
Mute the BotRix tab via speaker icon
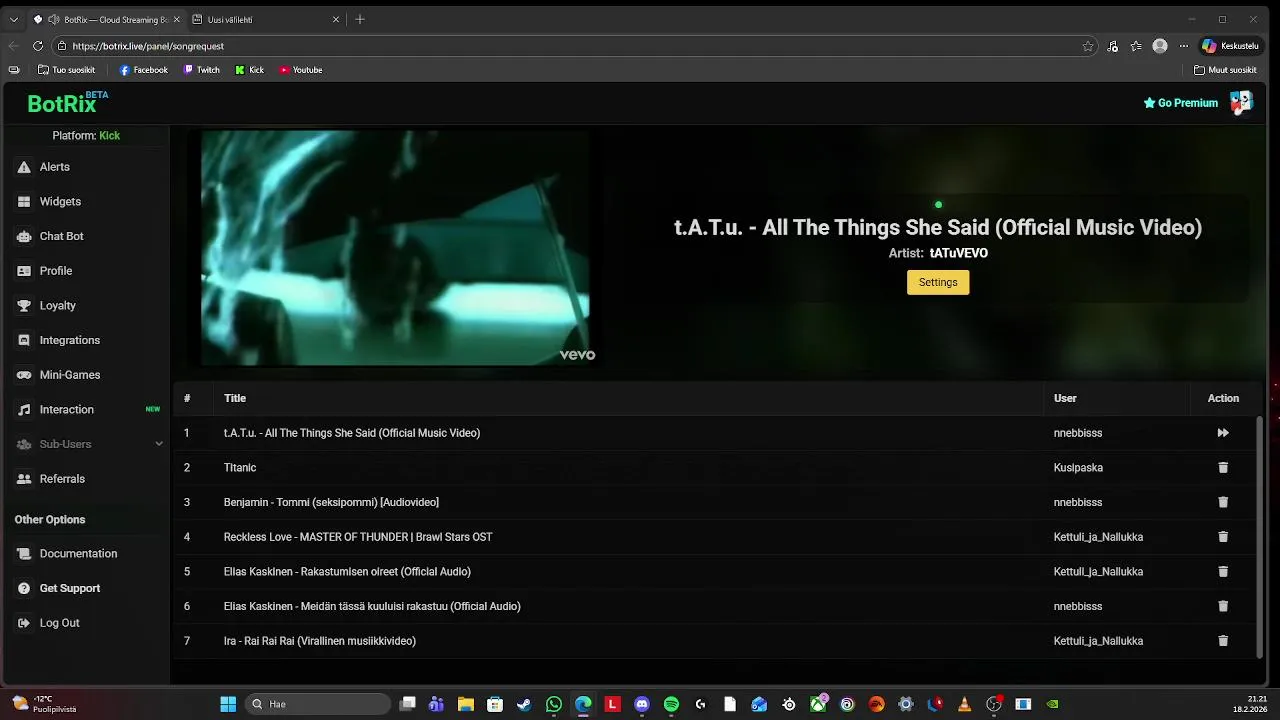click(x=53, y=19)
